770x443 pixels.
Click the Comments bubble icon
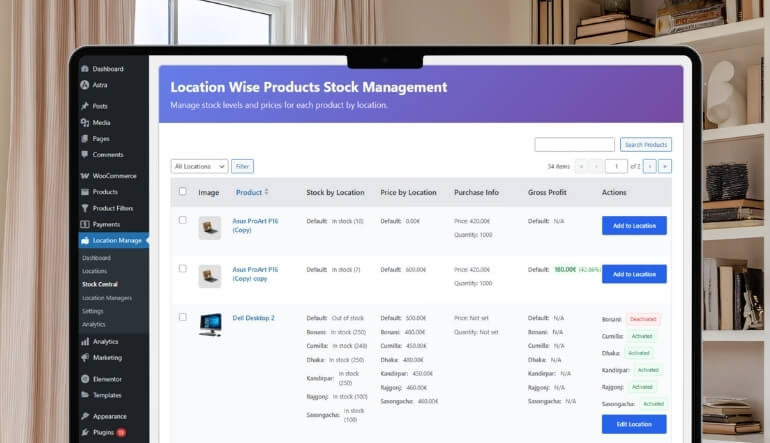tap(85, 155)
